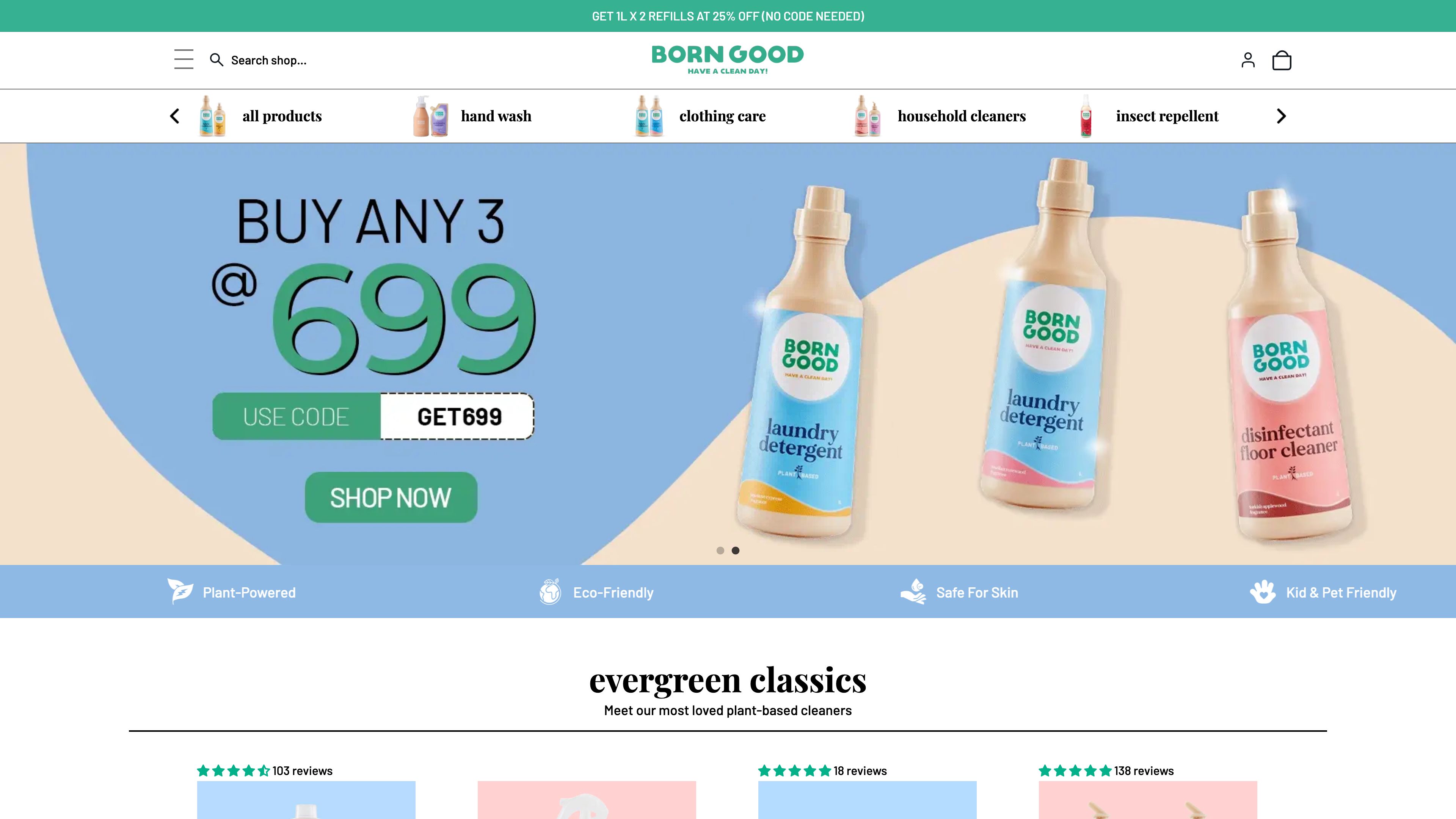Screen dimensions: 1456x819
Task: Select the second banner slide dot
Action: [735, 551]
